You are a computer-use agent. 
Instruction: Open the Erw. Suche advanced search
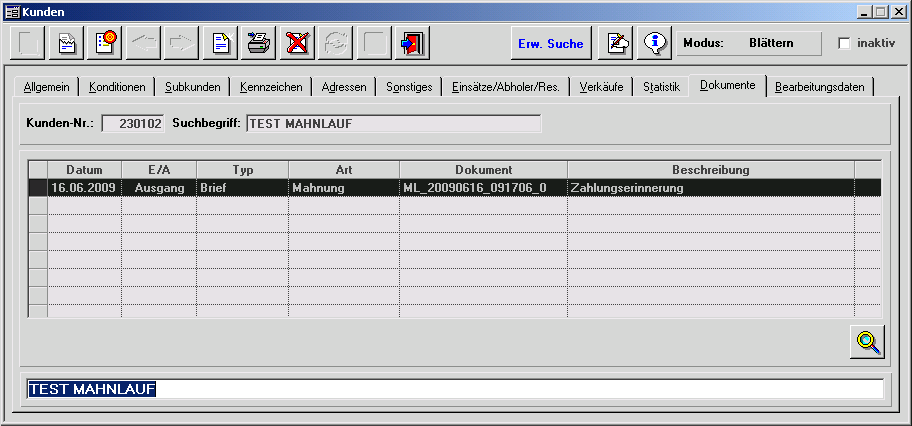pyautogui.click(x=550, y=44)
